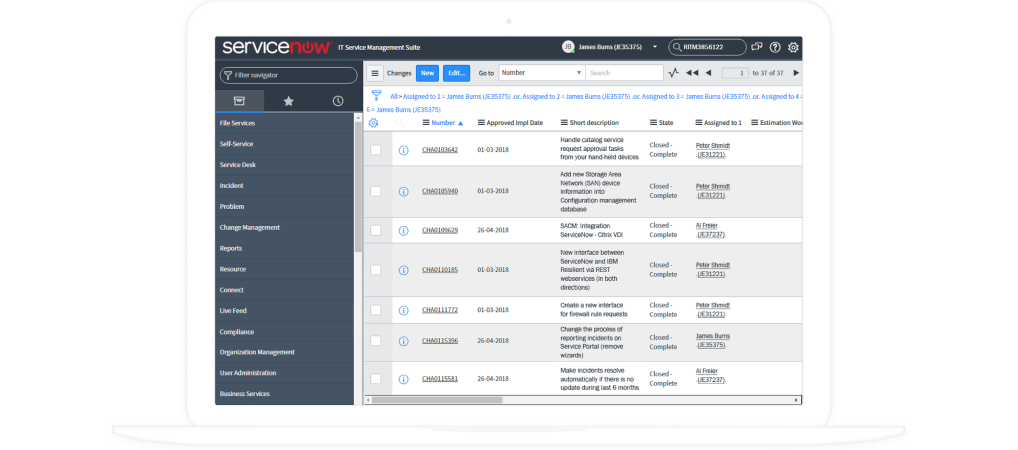Go to previous page arrow

coord(708,73)
